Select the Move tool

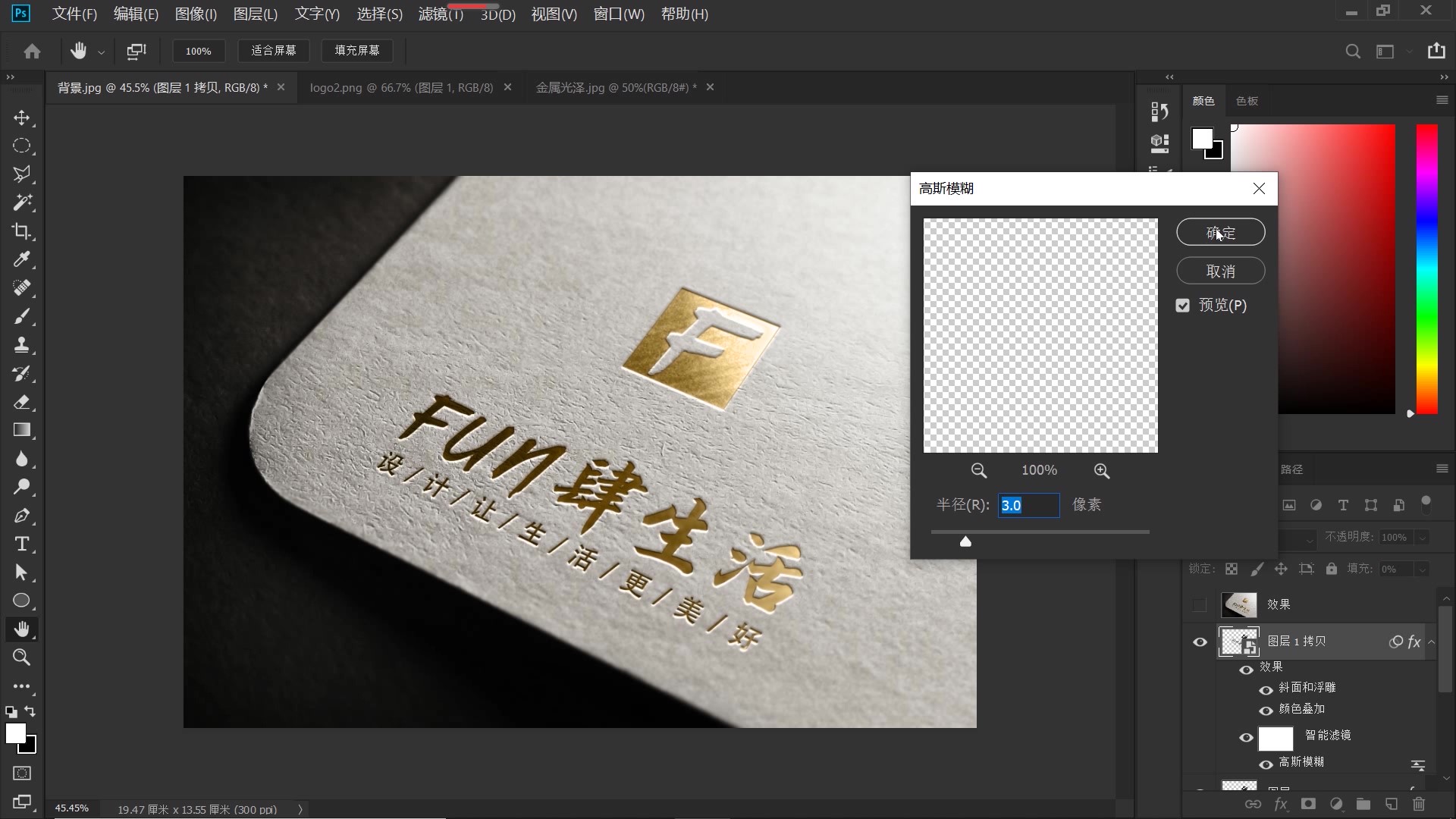22,118
